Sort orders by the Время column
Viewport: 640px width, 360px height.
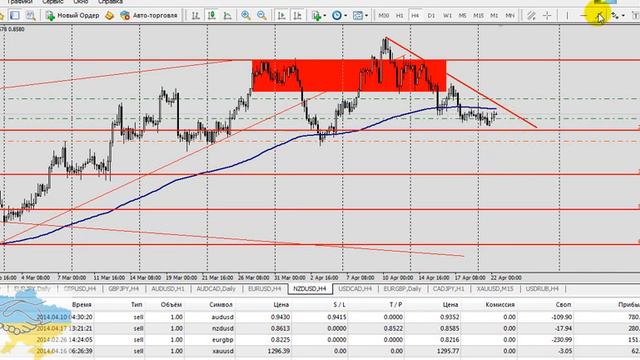[82, 304]
